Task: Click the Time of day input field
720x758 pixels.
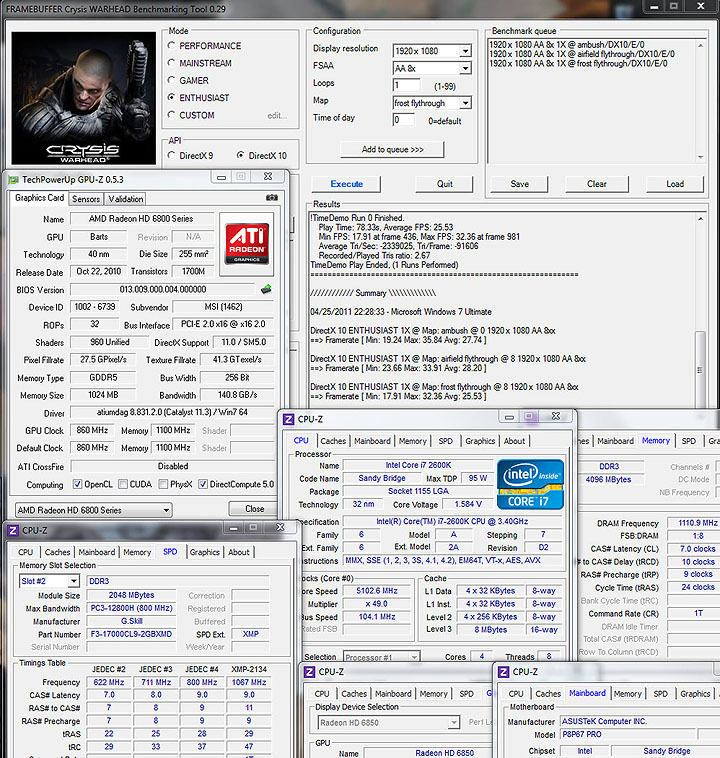Action: point(403,120)
